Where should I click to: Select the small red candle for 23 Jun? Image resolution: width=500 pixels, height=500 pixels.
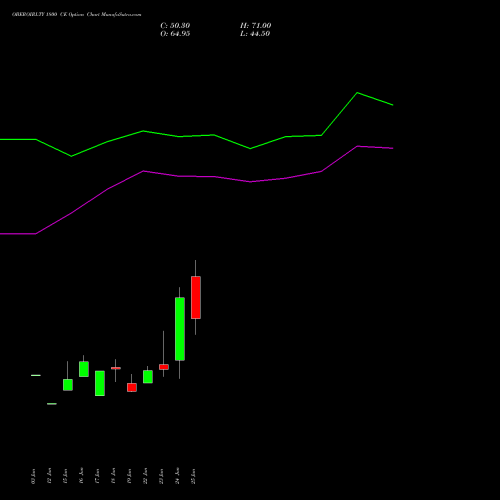[164, 367]
